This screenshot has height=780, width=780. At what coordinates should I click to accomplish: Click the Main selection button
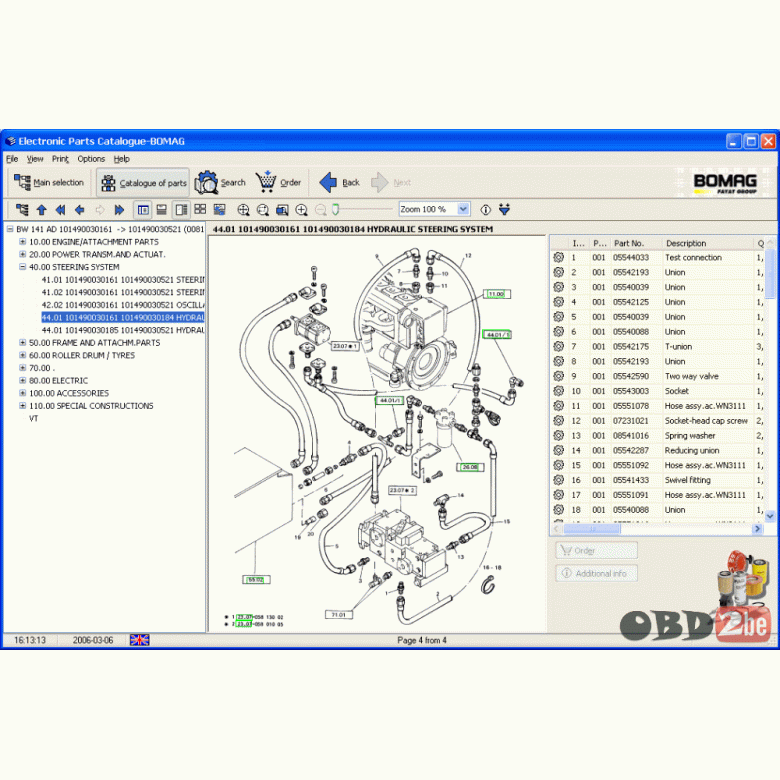coord(49,183)
